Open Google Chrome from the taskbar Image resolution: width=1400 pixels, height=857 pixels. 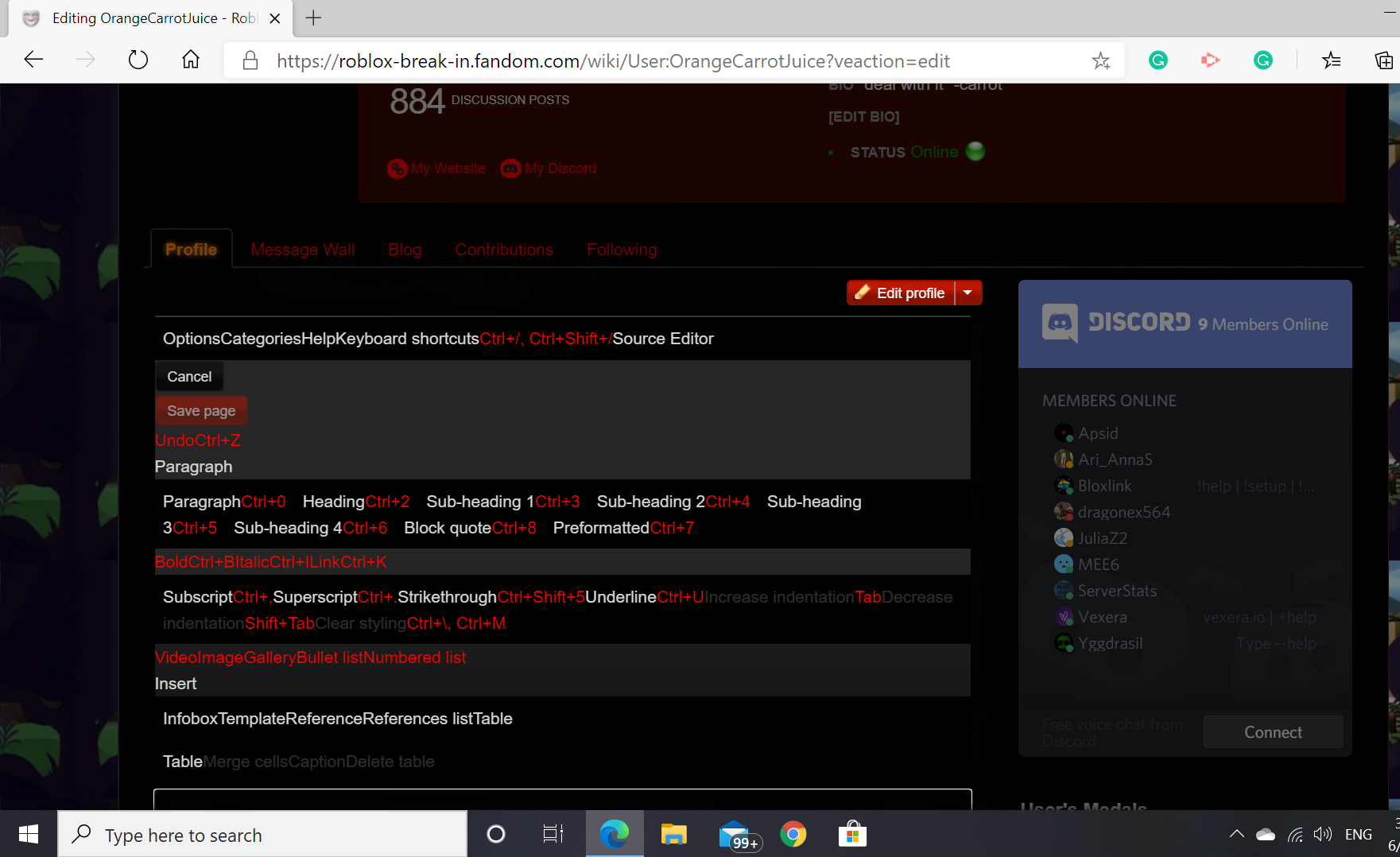pos(793,834)
